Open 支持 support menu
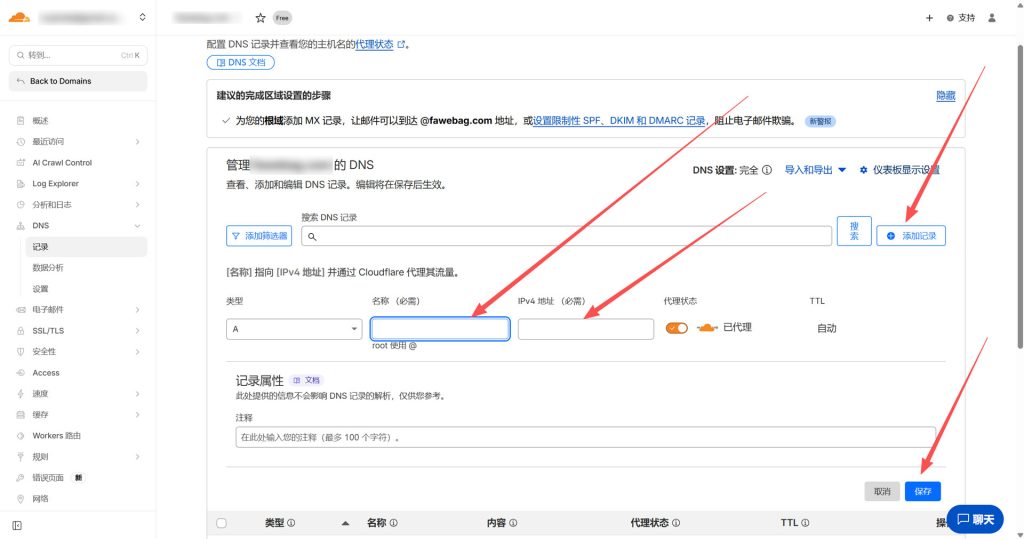 point(961,18)
